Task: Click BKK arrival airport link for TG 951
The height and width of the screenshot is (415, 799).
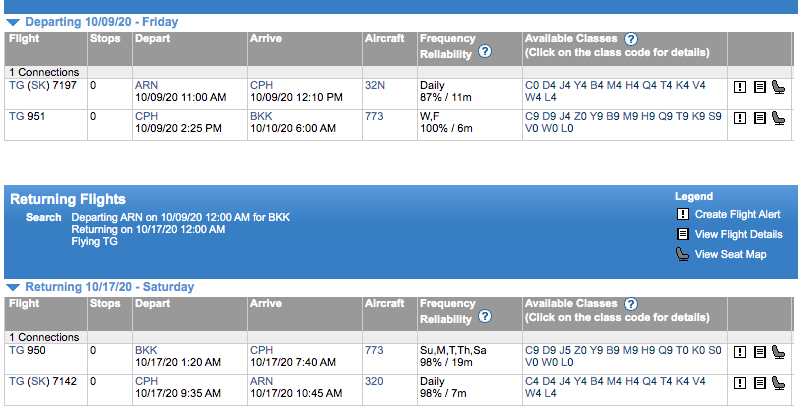Action: click(260, 116)
